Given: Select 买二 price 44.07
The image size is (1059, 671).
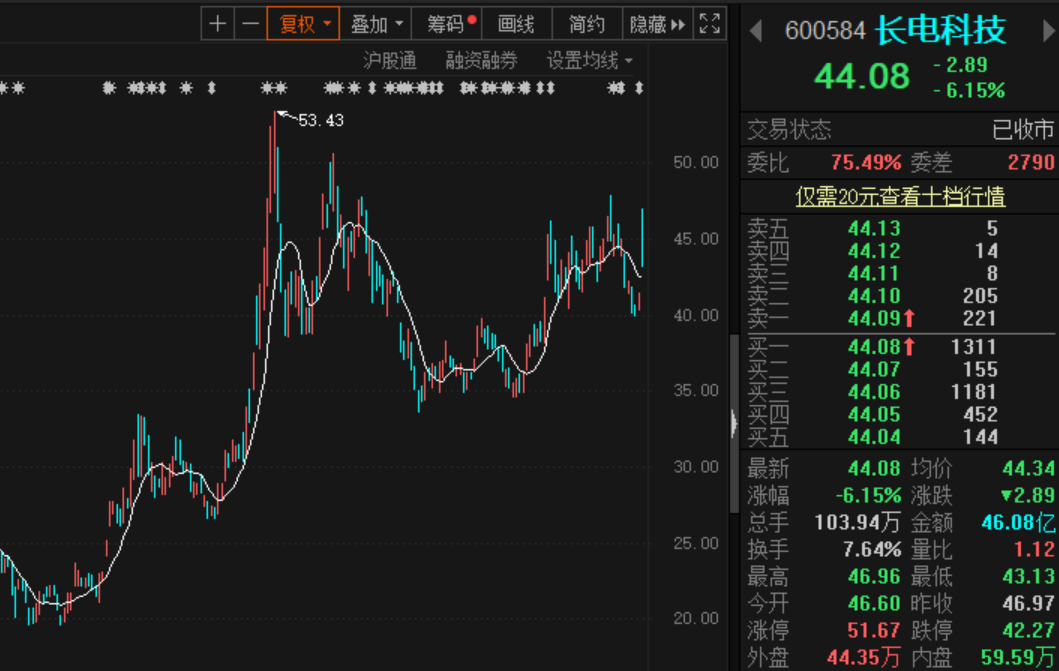Looking at the screenshot, I should coord(874,369).
